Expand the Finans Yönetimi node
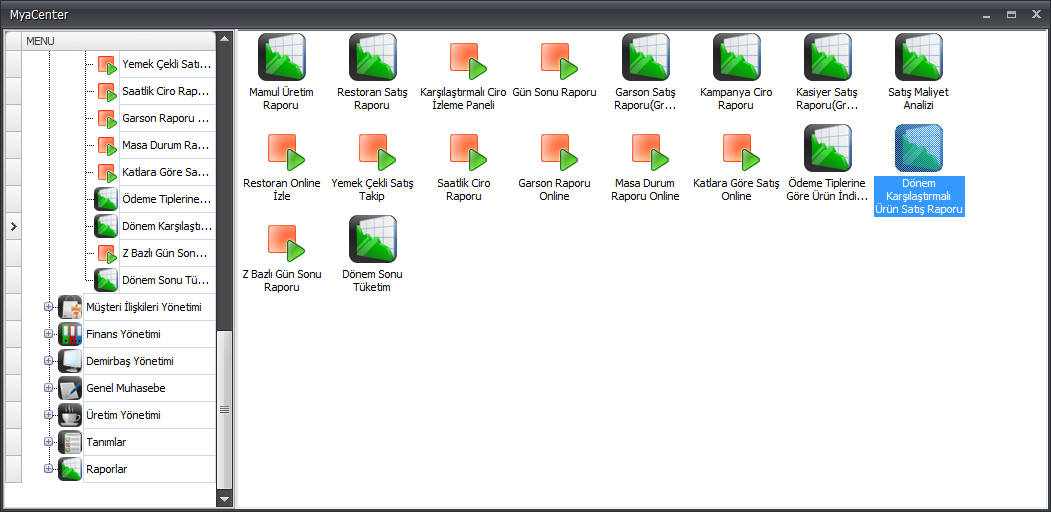This screenshot has width=1051, height=512. (x=48, y=334)
